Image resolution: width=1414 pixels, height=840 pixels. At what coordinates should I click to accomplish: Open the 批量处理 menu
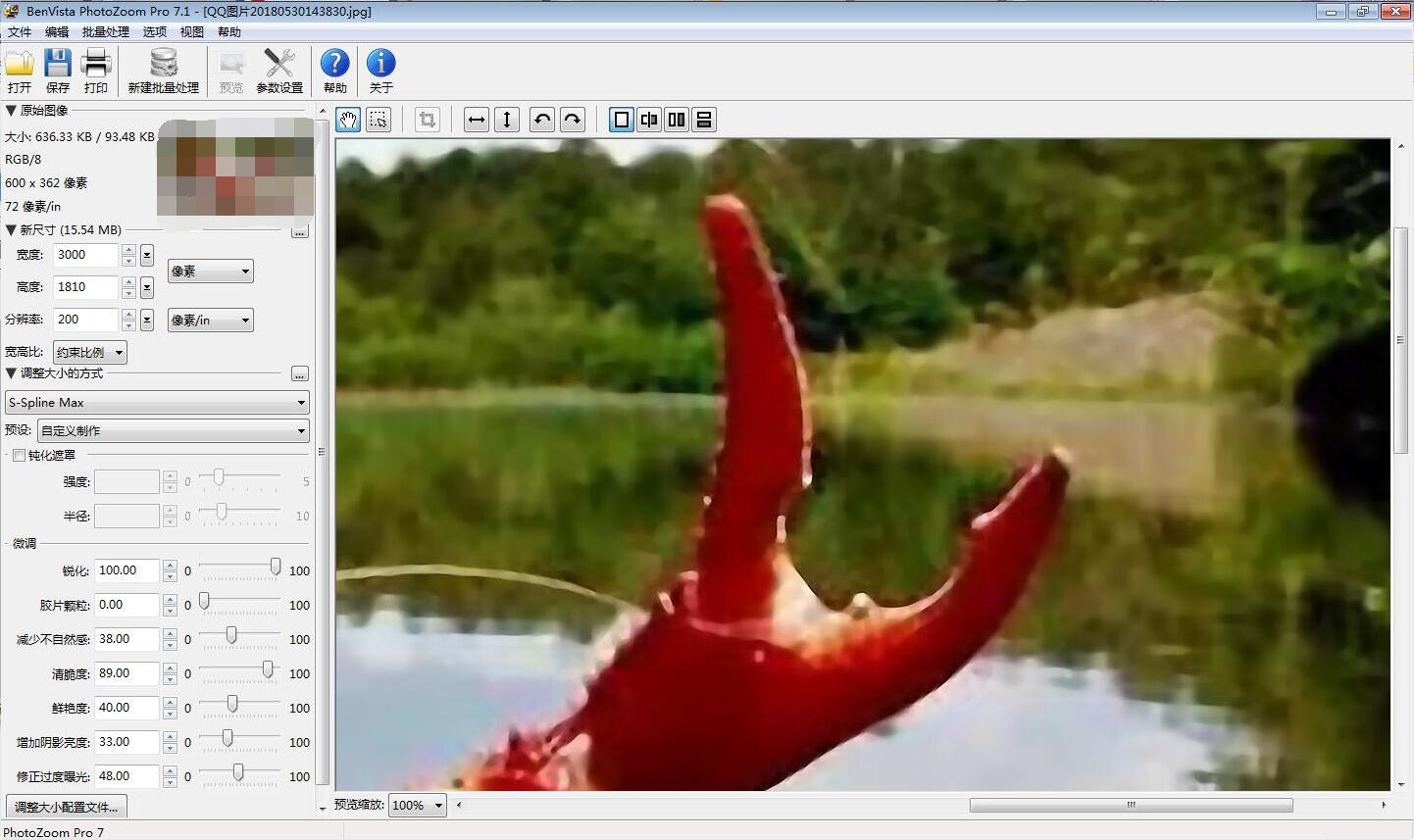[106, 32]
